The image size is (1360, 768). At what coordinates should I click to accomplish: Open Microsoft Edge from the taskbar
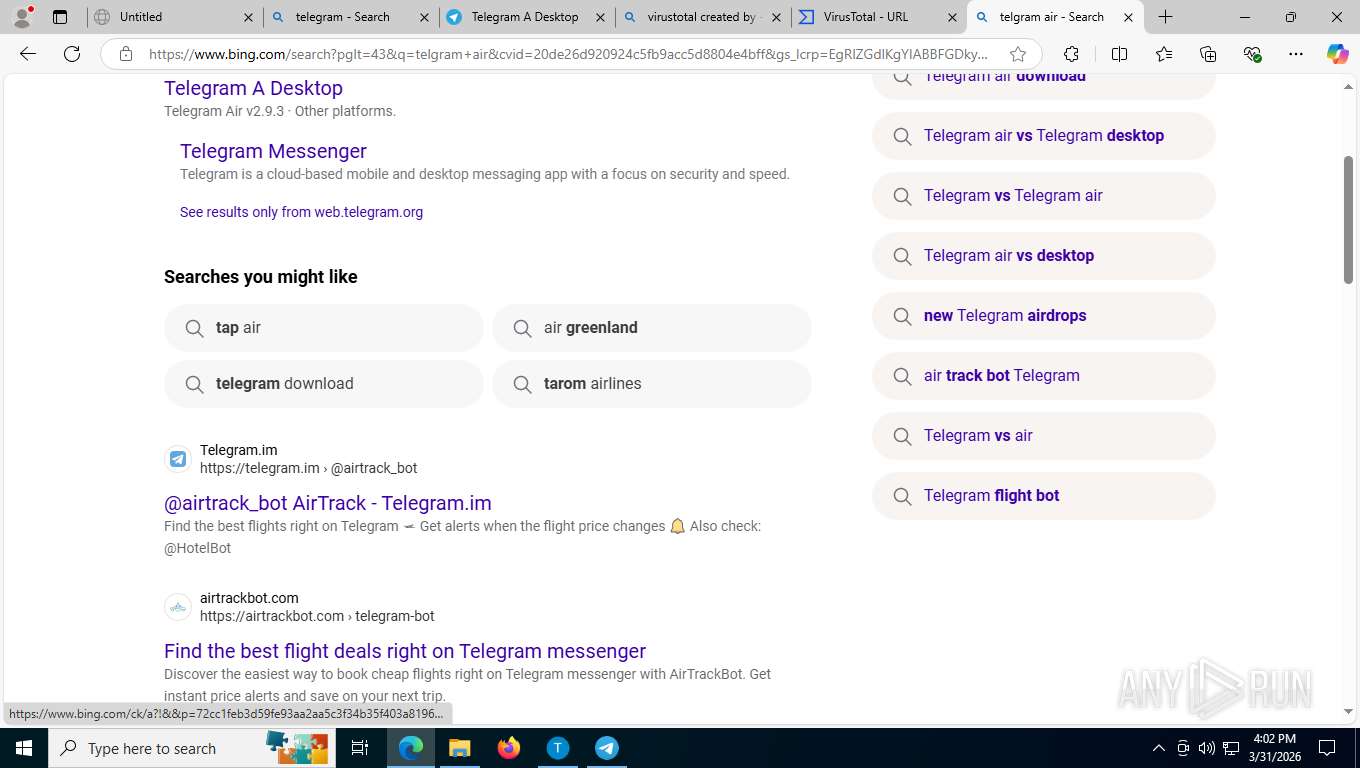(411, 748)
